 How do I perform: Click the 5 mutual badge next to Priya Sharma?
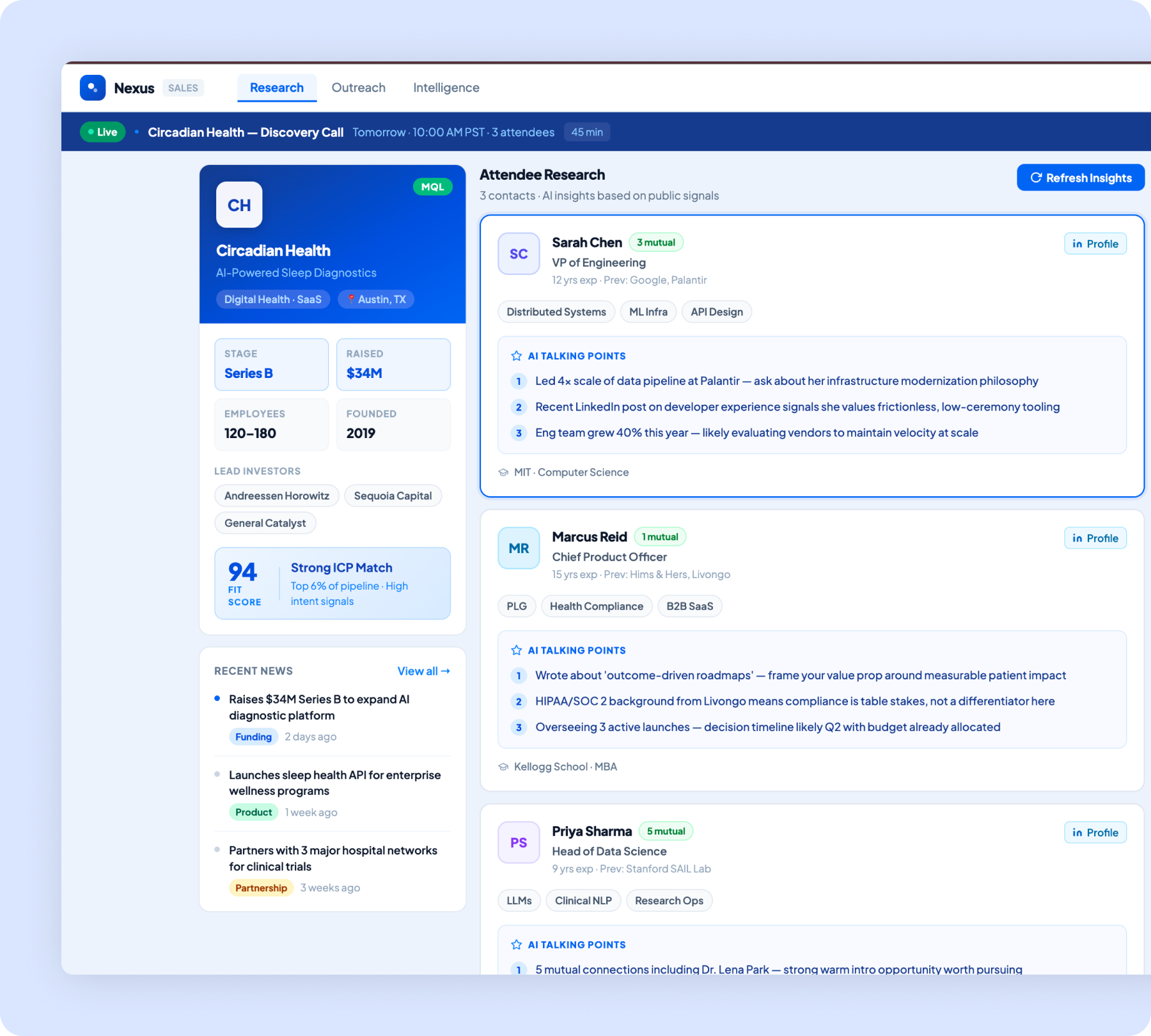coord(666,831)
